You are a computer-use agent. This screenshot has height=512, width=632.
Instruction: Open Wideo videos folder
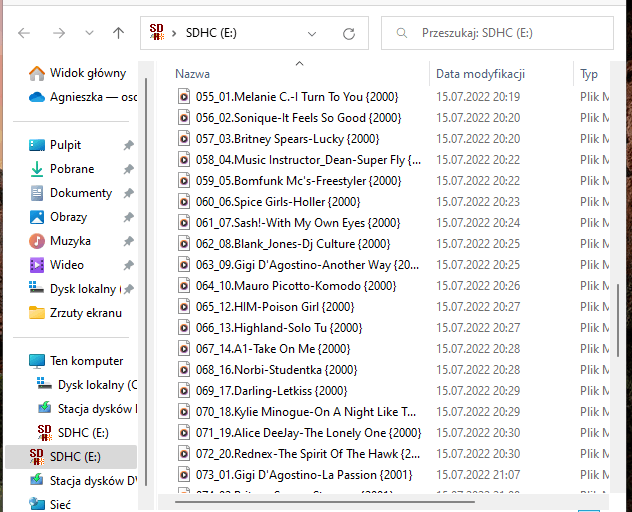tap(56, 265)
